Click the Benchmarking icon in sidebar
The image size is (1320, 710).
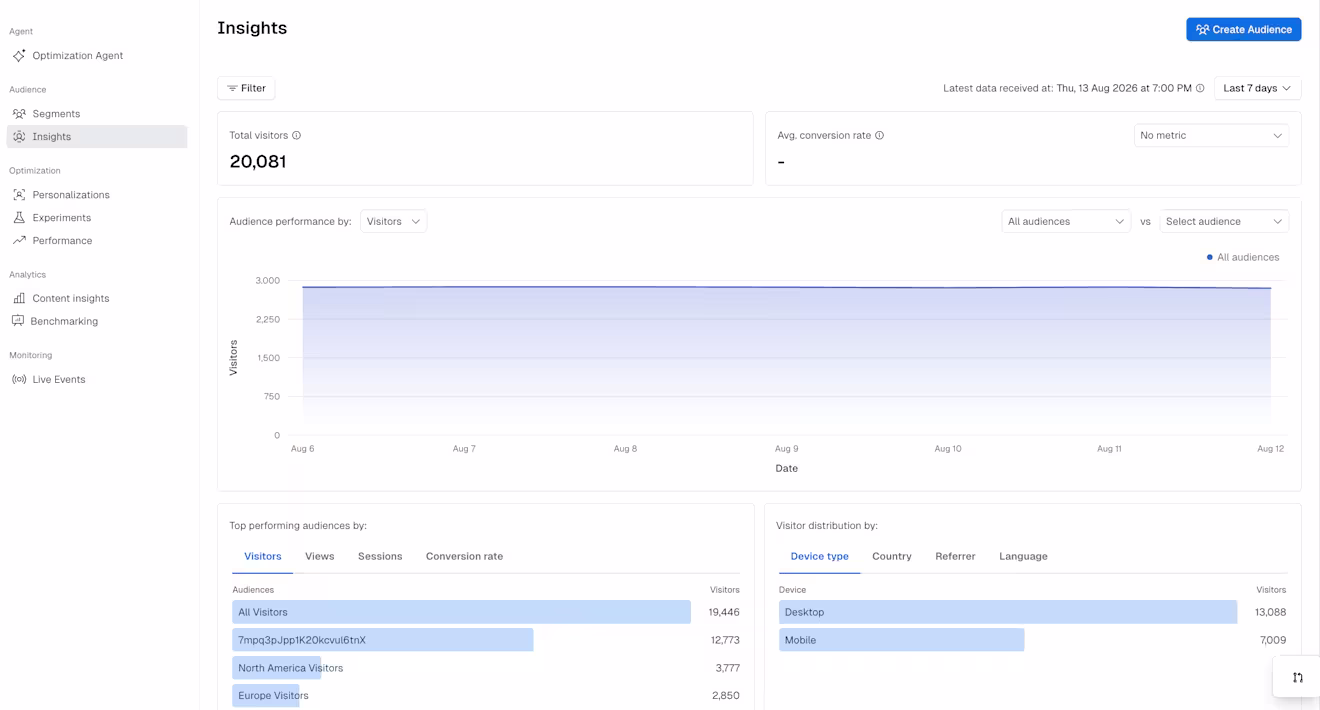tap(18, 322)
